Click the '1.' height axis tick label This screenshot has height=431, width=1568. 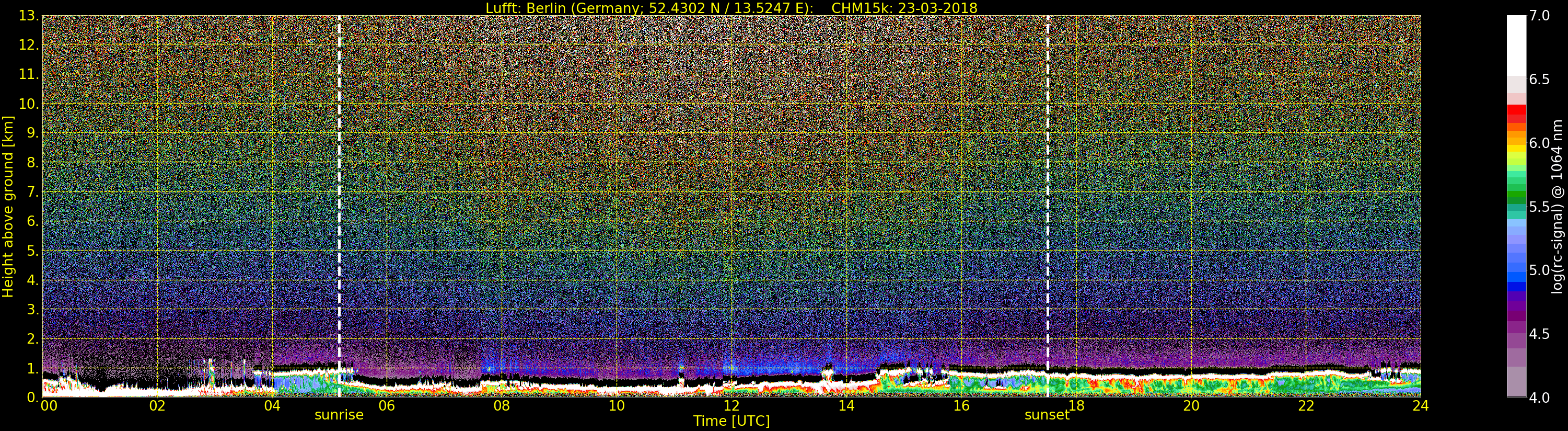point(32,368)
